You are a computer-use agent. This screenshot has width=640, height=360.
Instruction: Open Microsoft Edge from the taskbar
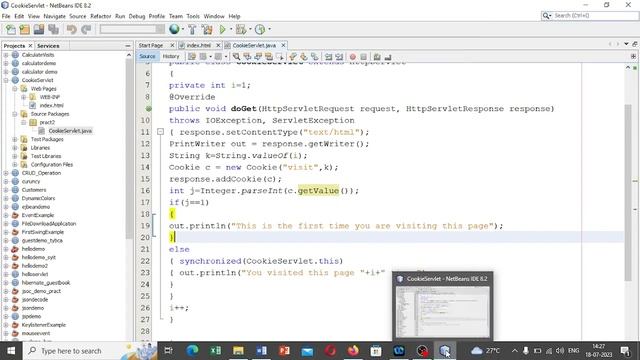click(192, 351)
